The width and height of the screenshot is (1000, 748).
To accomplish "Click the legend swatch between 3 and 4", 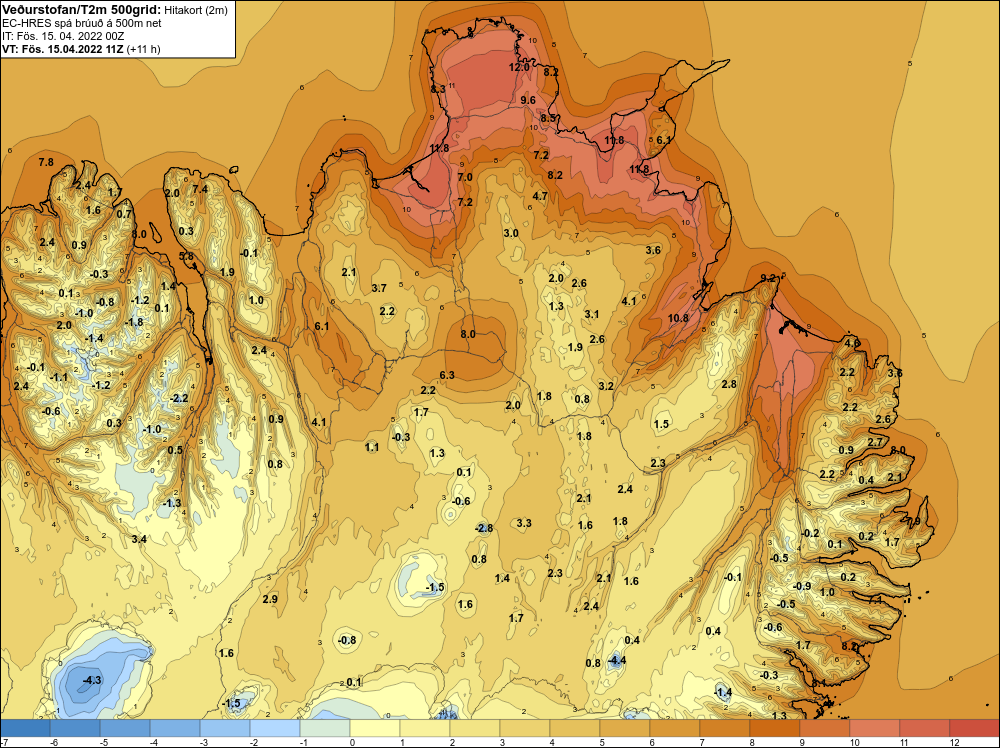I will click(x=525, y=728).
